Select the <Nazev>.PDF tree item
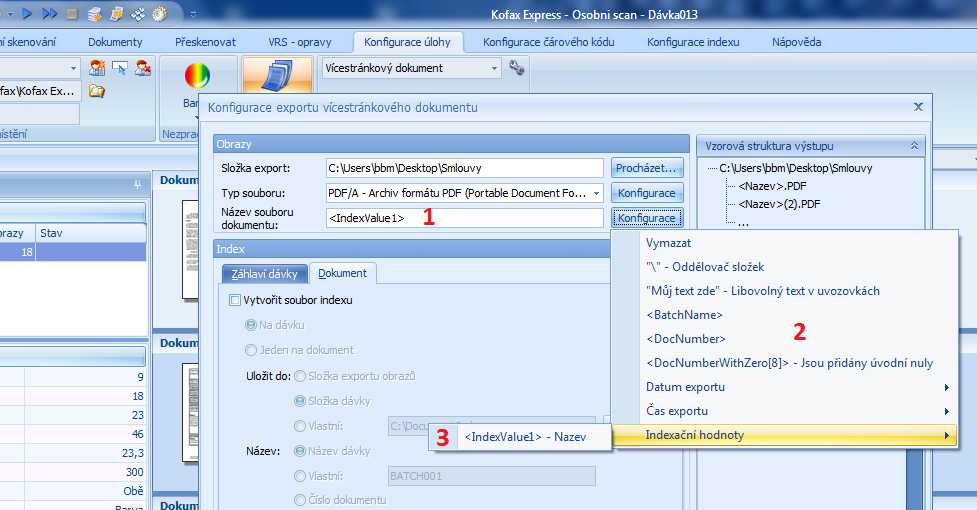977x510 pixels. point(772,186)
